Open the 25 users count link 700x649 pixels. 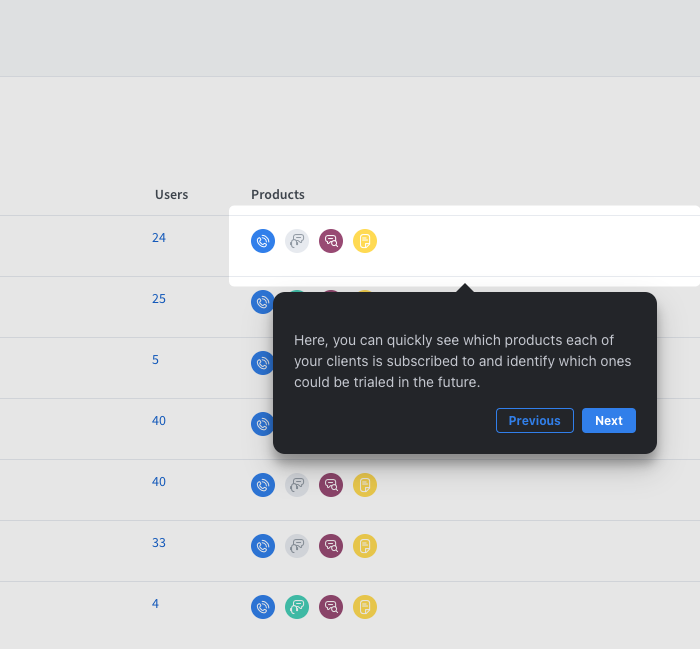pos(159,299)
